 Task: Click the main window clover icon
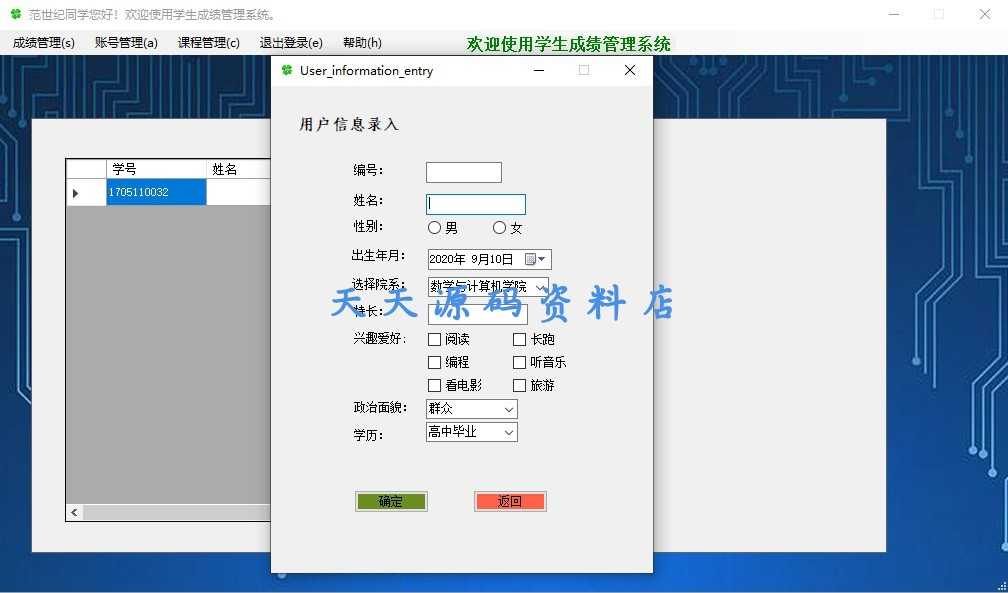(16, 14)
